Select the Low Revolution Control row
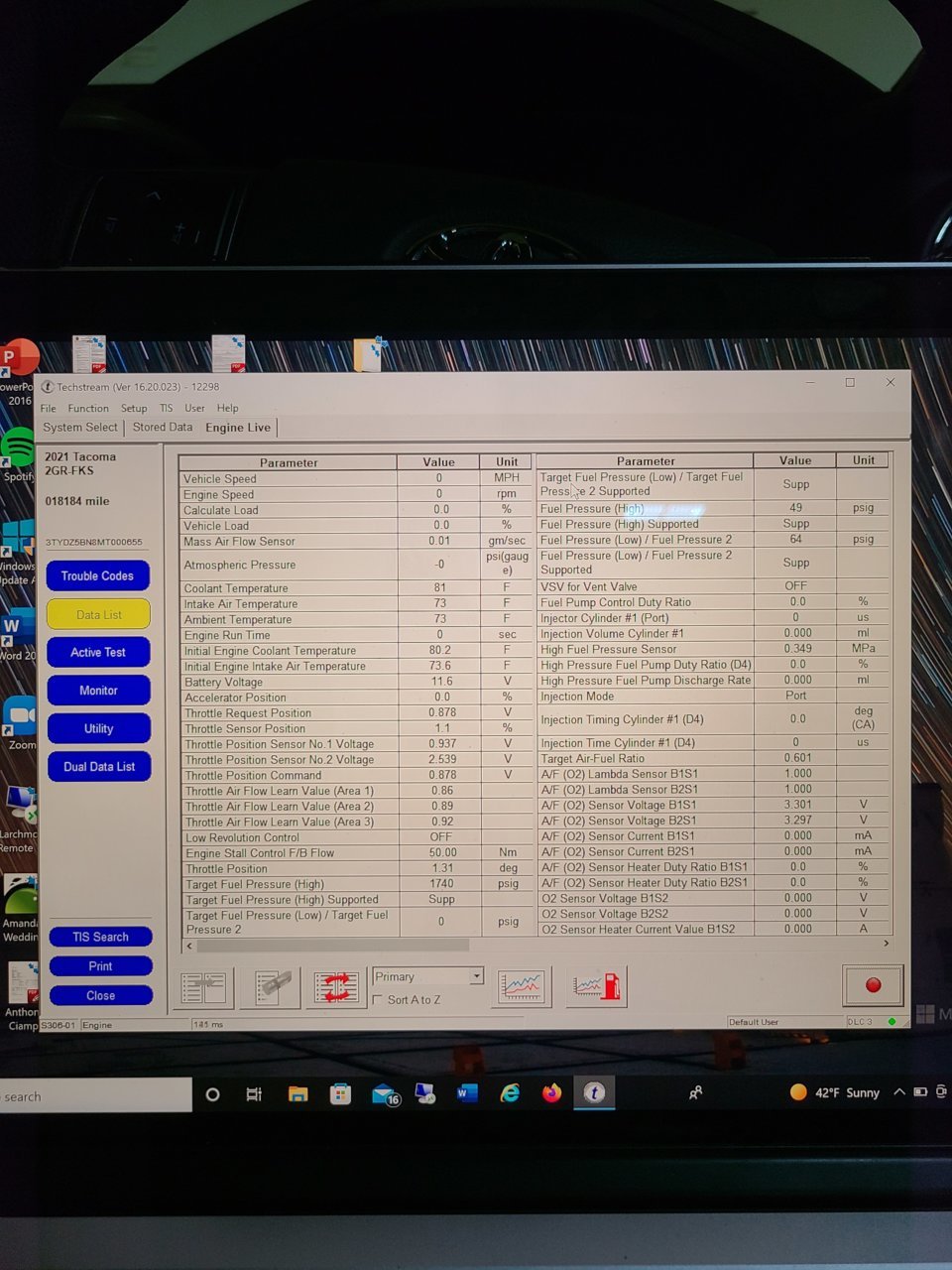This screenshot has width=952, height=1270. [356, 837]
